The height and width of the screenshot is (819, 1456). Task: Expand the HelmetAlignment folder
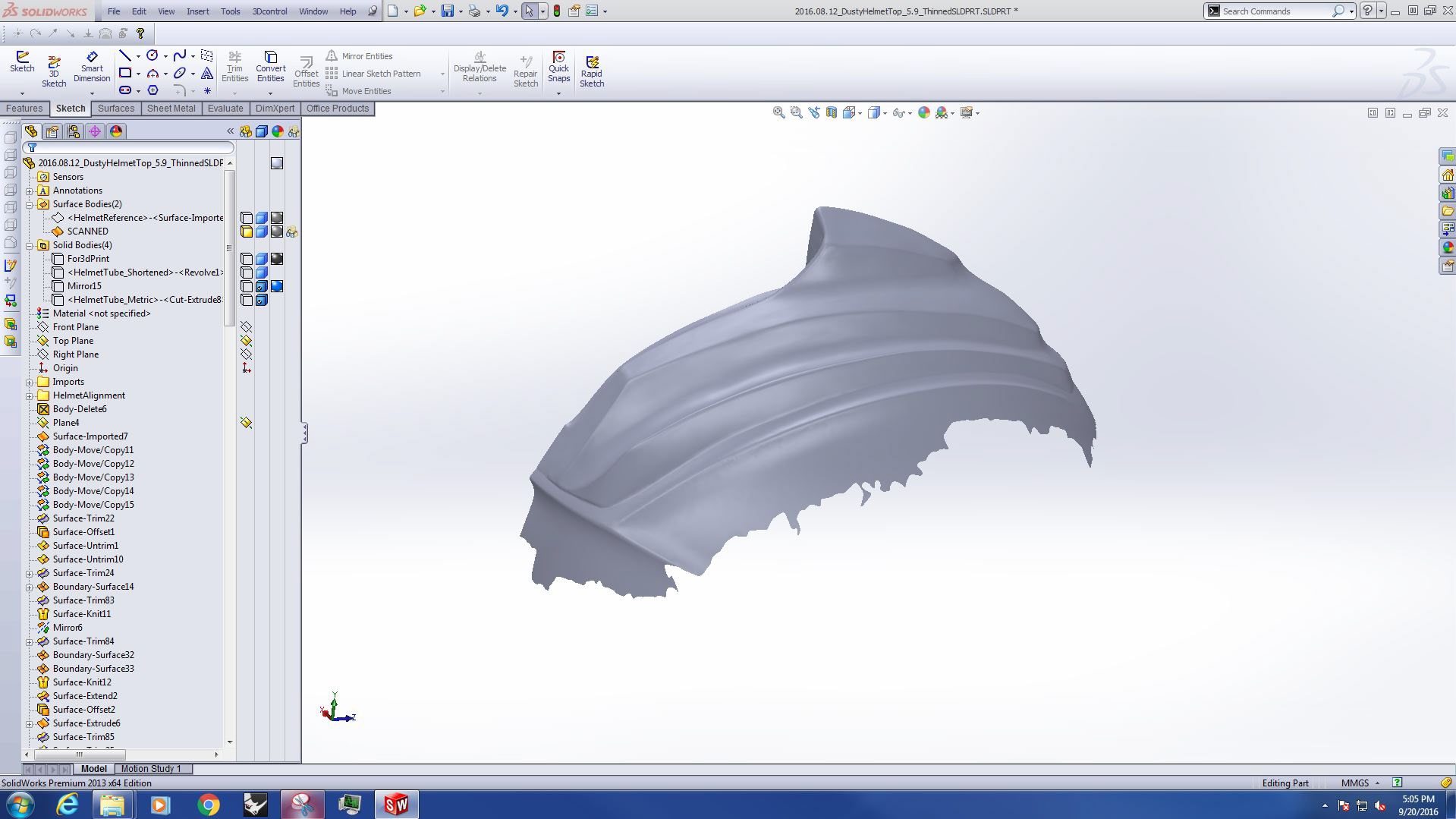[30, 395]
